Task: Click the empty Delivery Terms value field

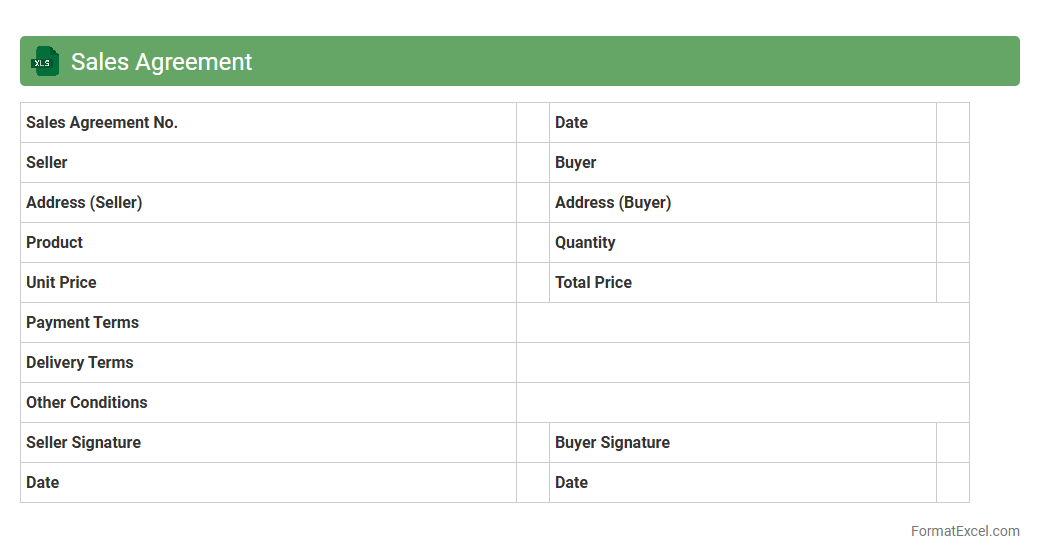Action: pyautogui.click(x=742, y=362)
